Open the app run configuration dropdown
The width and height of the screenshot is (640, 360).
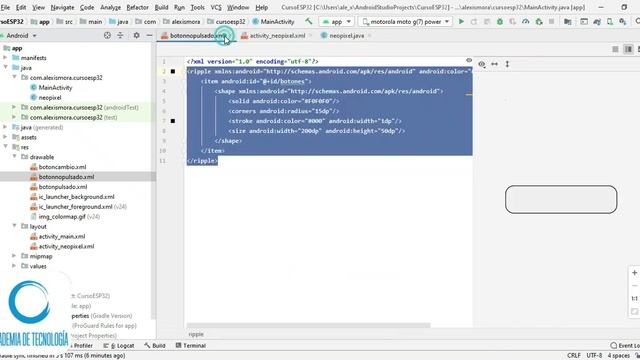[336, 22]
